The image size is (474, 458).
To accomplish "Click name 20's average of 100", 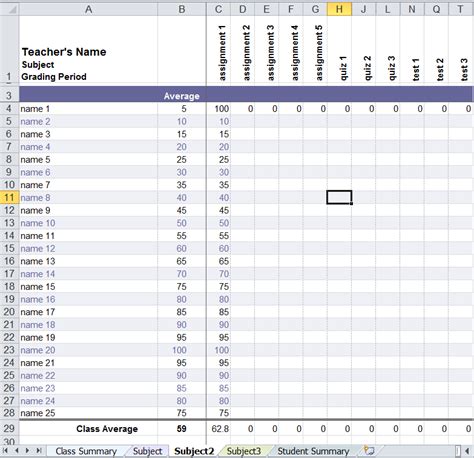I will (x=182, y=350).
